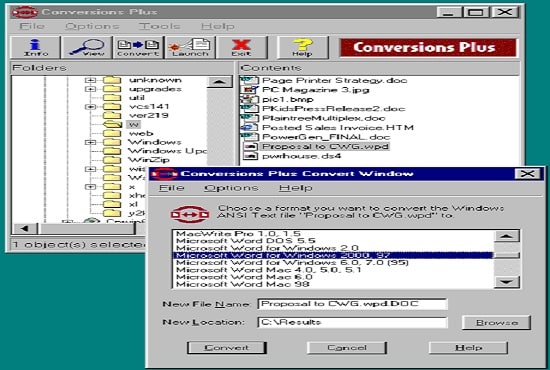
Task: Click the Cancel button
Action: point(347,348)
